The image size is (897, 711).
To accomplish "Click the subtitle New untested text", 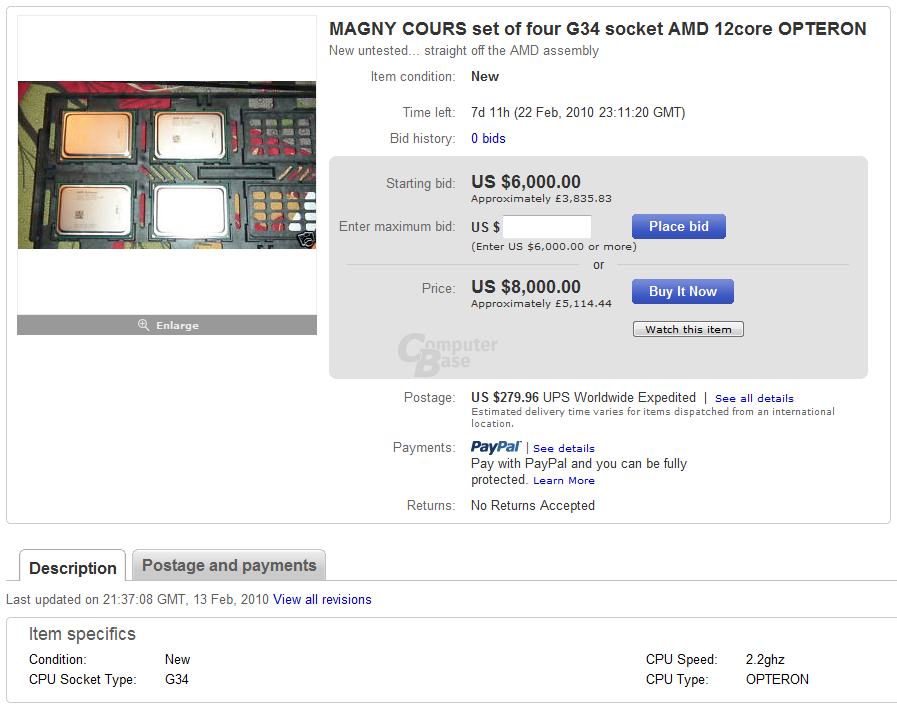I will (464, 50).
